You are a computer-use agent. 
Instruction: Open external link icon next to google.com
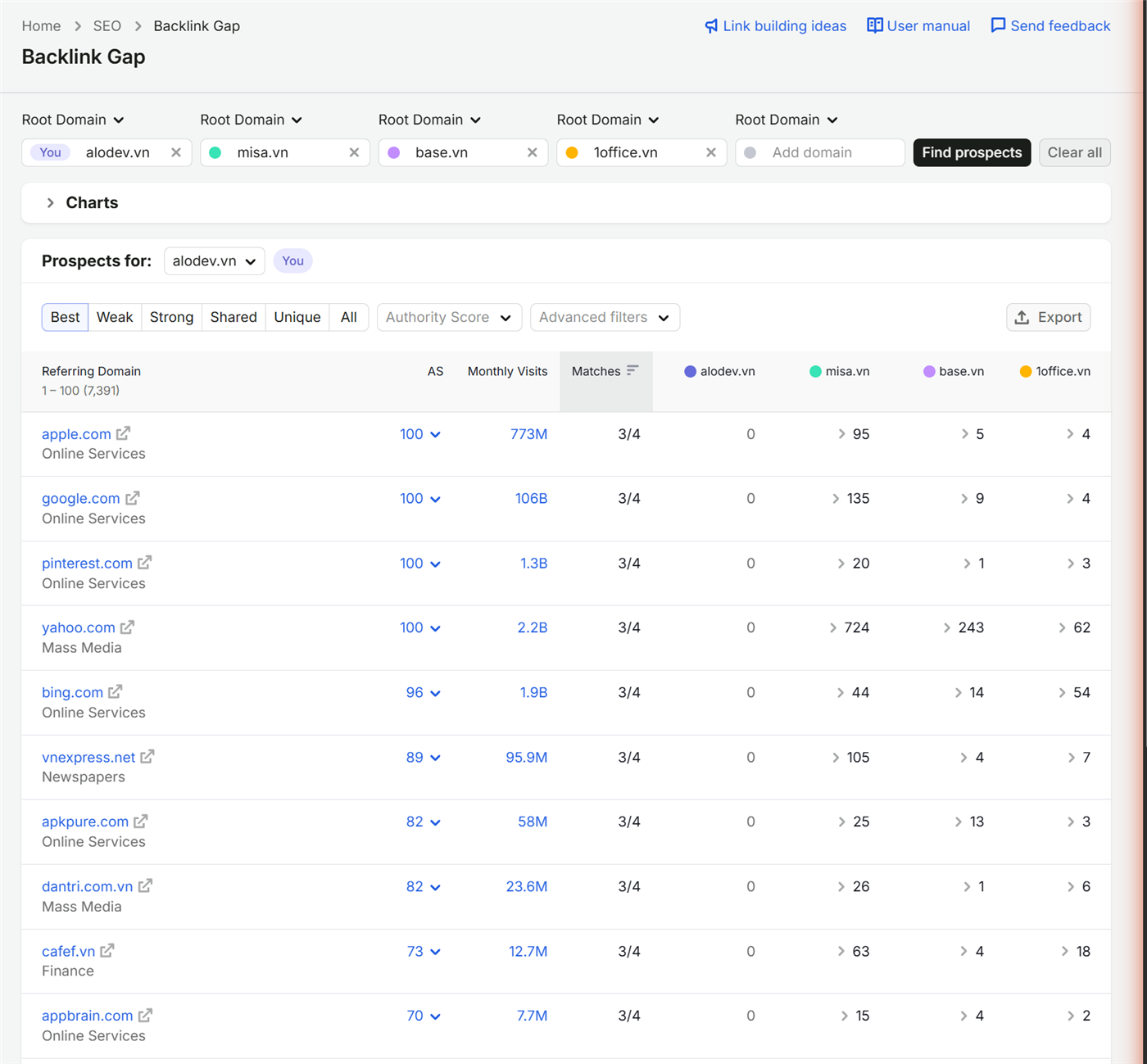pos(133,498)
